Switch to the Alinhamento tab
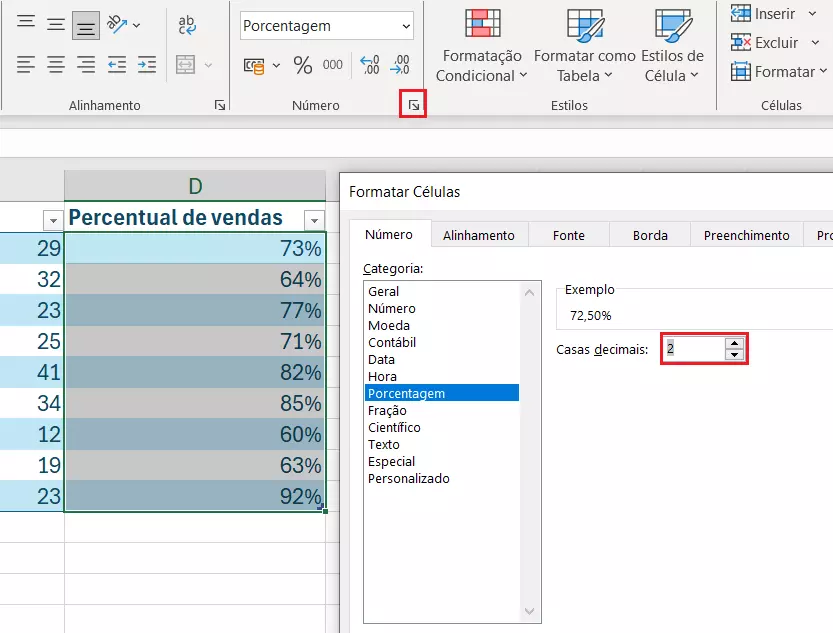Viewport: 833px width, 633px height. click(478, 235)
